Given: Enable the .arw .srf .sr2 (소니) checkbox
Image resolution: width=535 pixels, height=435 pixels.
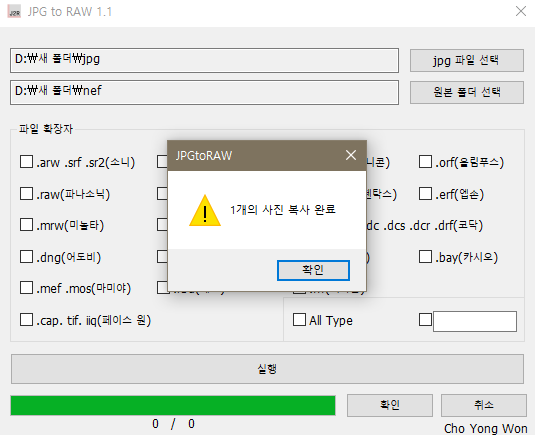Looking at the screenshot, I should (26, 162).
